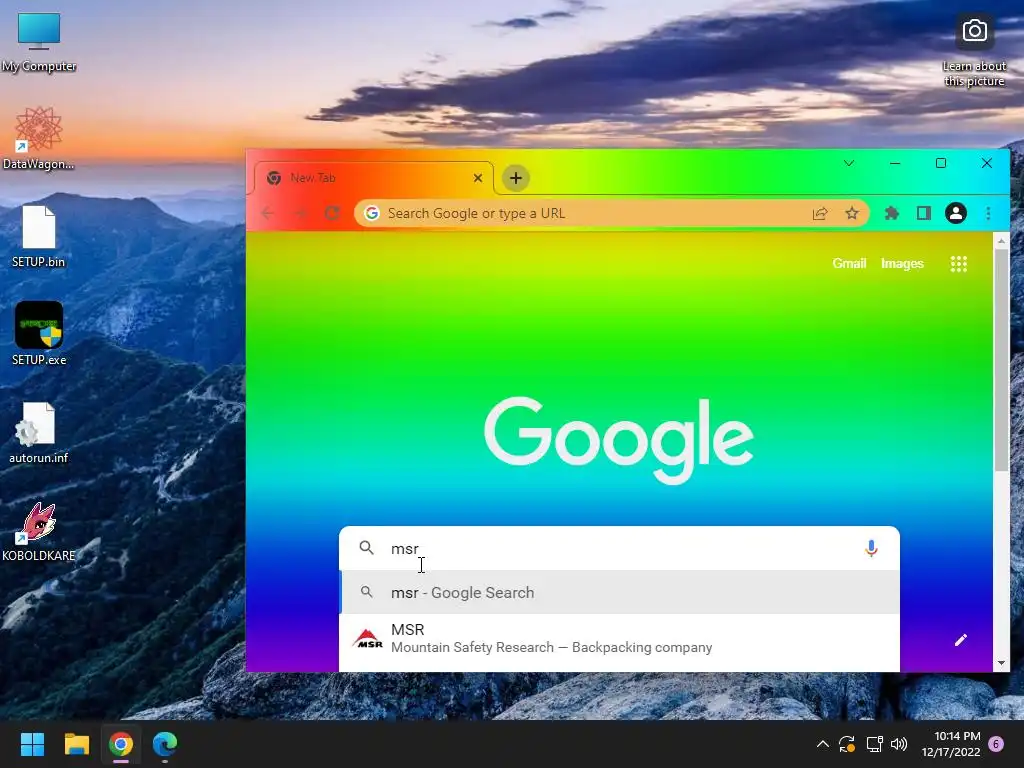Open volume control in tray
Image resolution: width=1024 pixels, height=768 pixels.
[x=899, y=744]
